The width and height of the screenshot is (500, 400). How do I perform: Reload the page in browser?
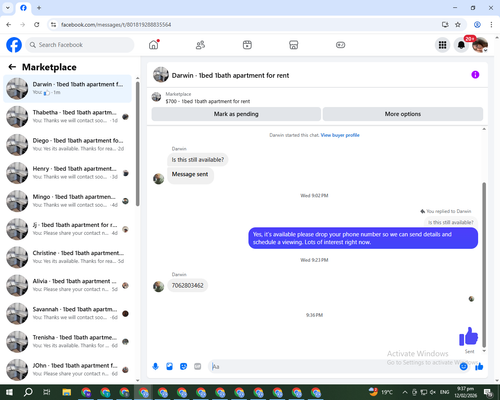tap(37, 24)
